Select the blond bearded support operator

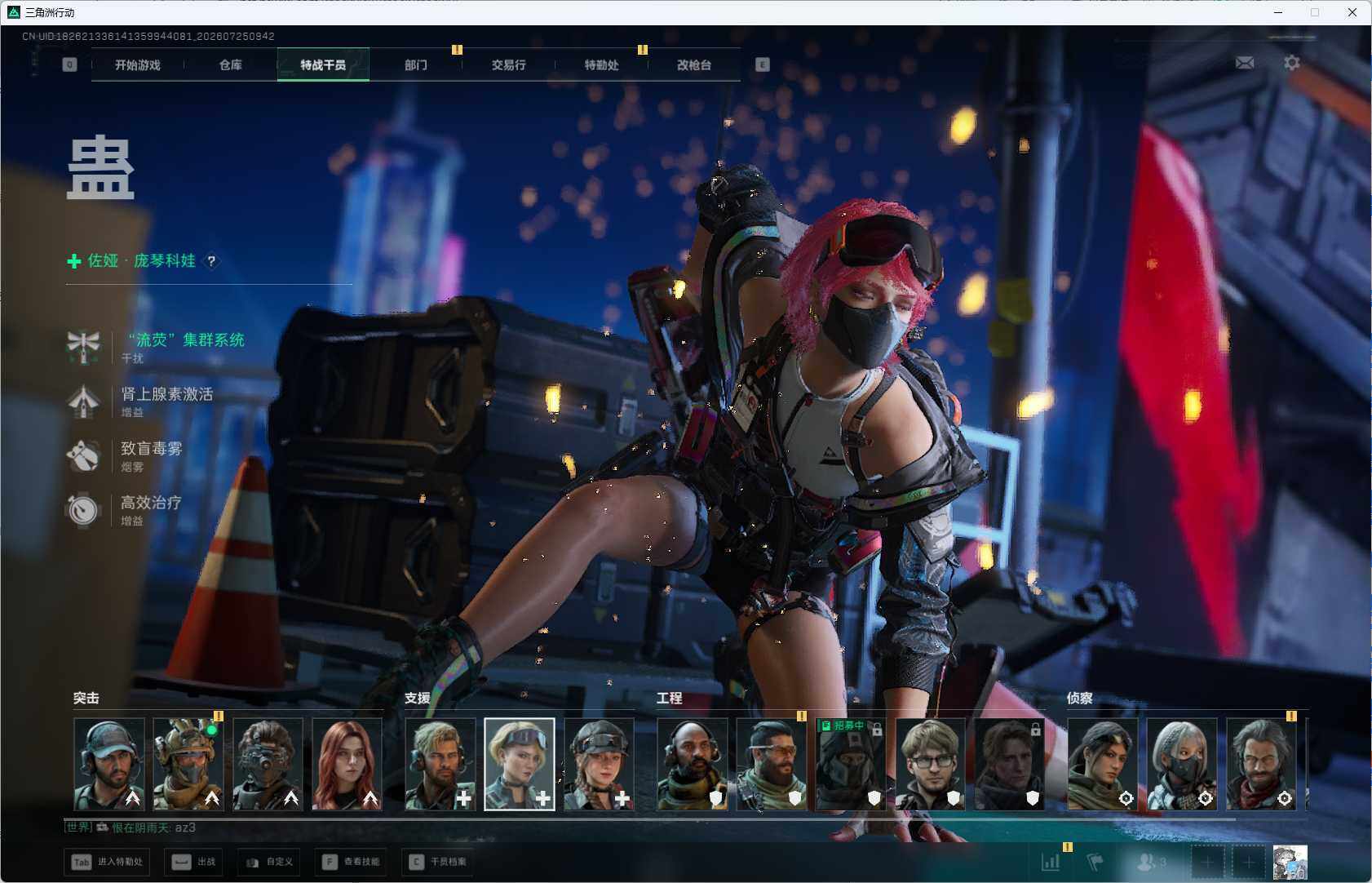(x=440, y=764)
